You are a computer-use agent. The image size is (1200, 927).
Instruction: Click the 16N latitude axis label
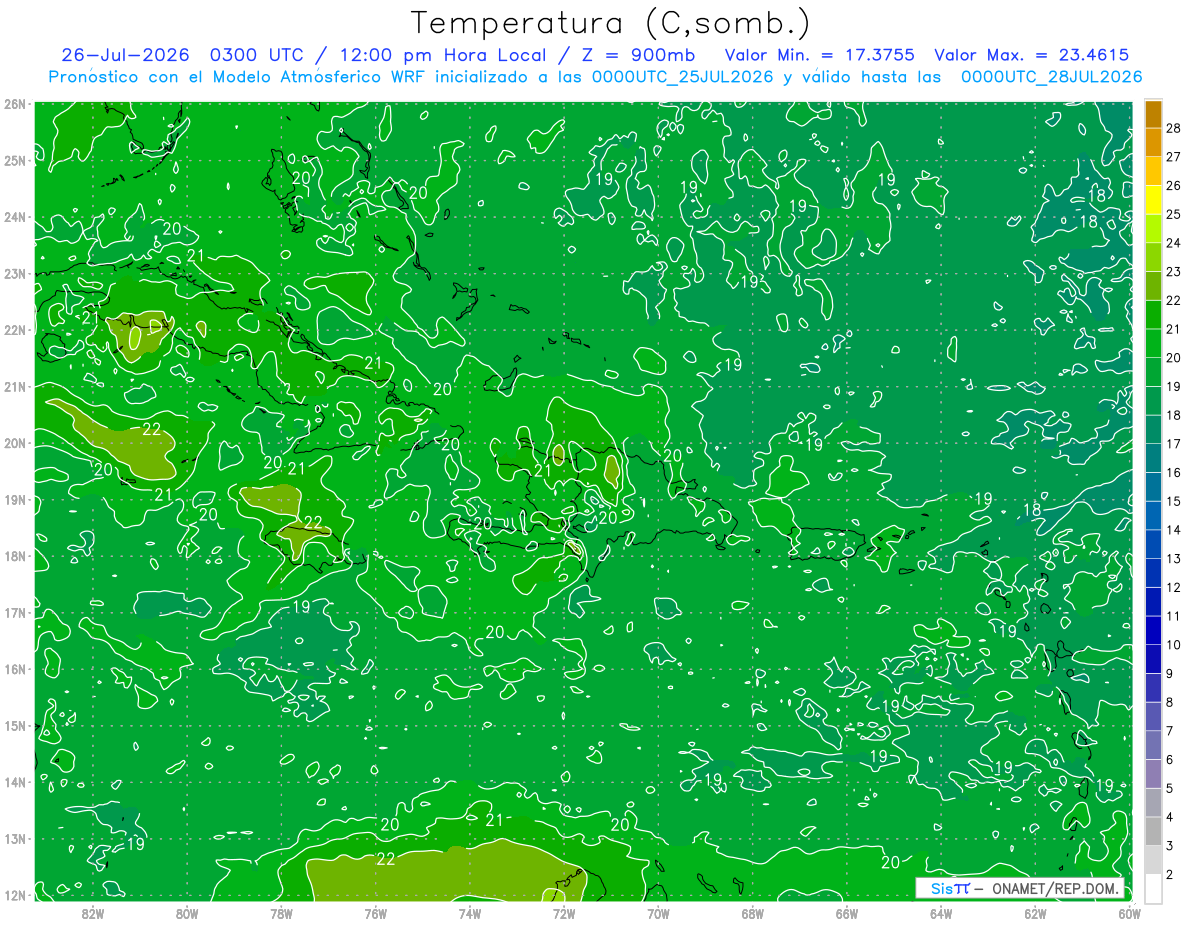pos(14,669)
